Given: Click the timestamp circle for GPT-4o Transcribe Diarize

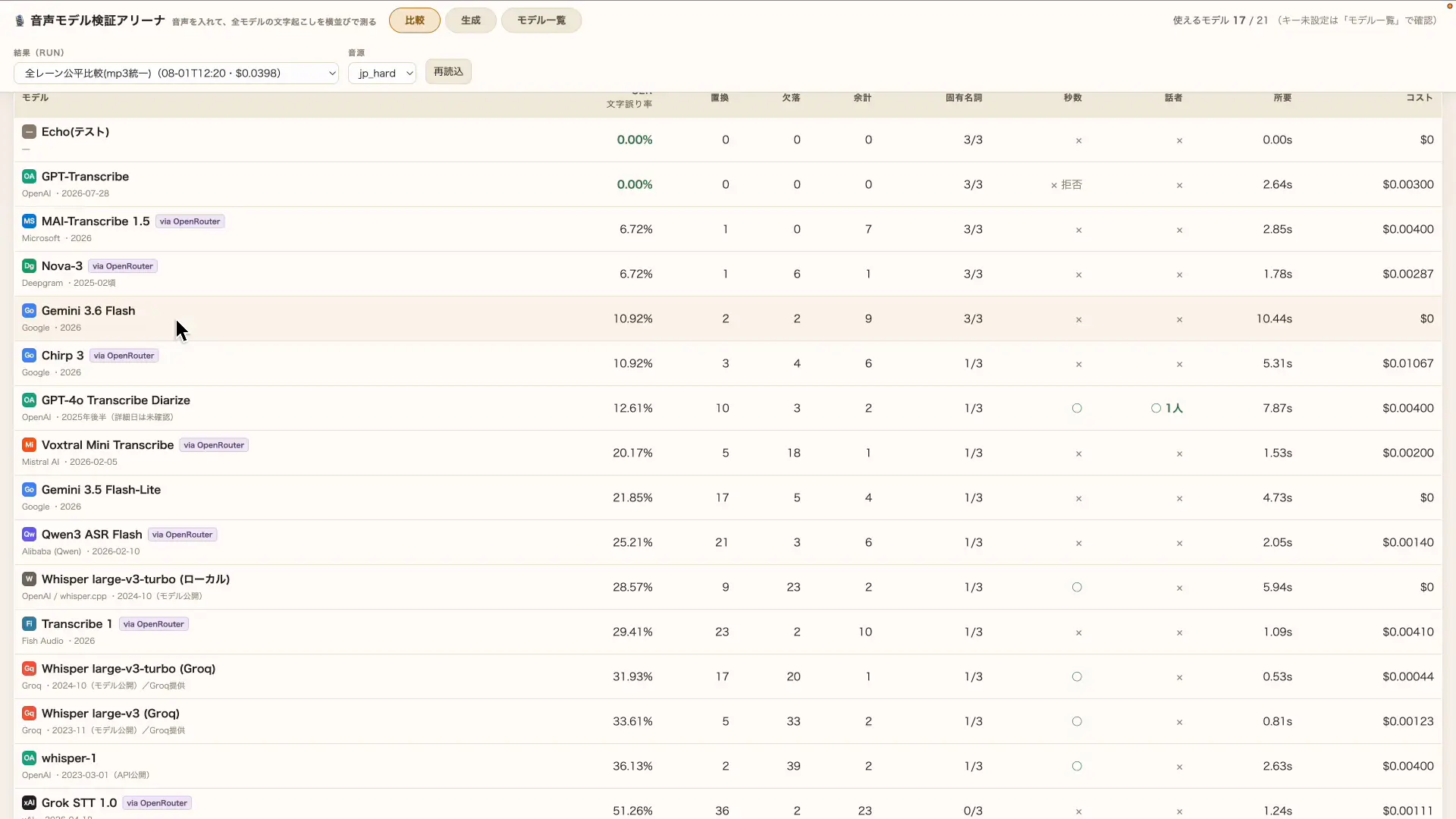Looking at the screenshot, I should point(1077,409).
